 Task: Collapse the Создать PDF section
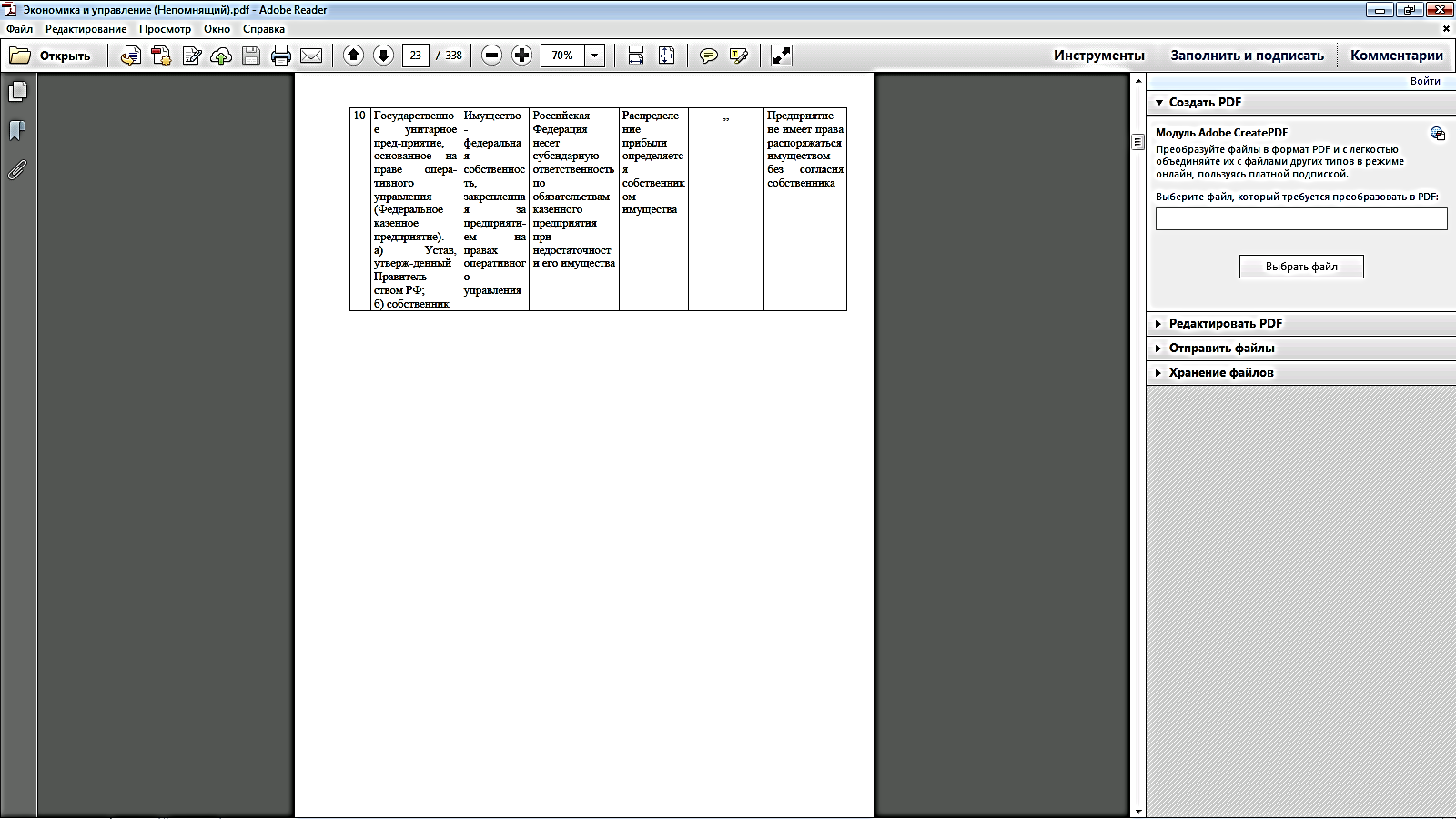click(x=1300, y=103)
